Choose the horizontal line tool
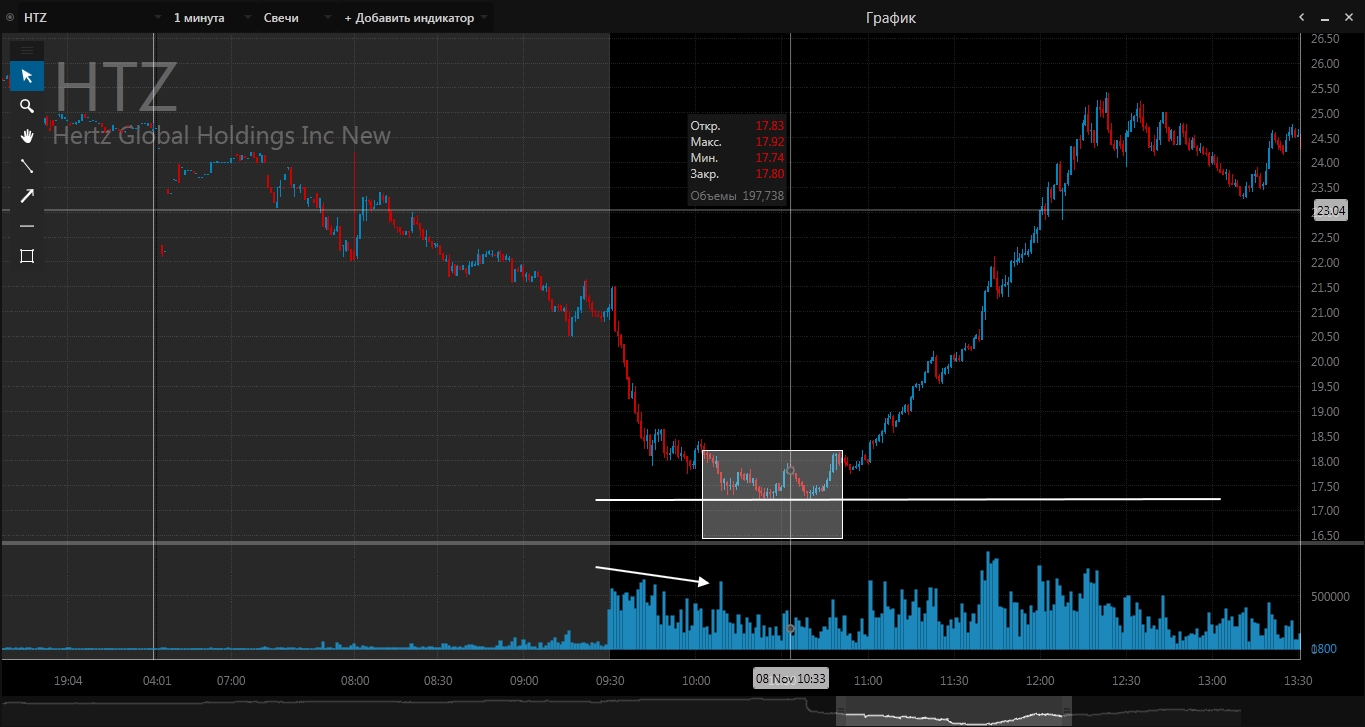This screenshot has width=1365, height=727. point(27,226)
